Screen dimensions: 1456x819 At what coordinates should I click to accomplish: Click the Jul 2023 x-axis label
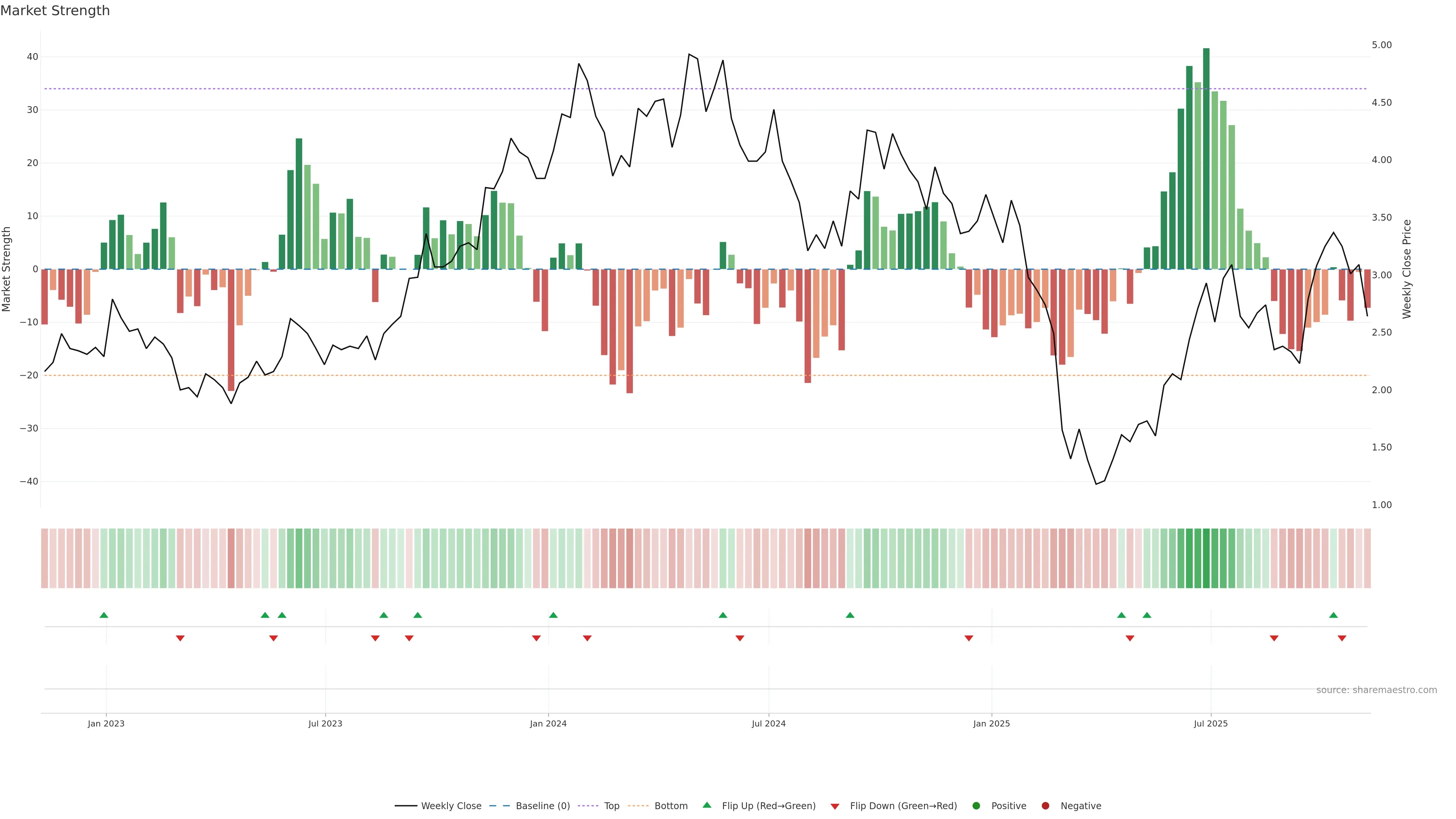(325, 723)
